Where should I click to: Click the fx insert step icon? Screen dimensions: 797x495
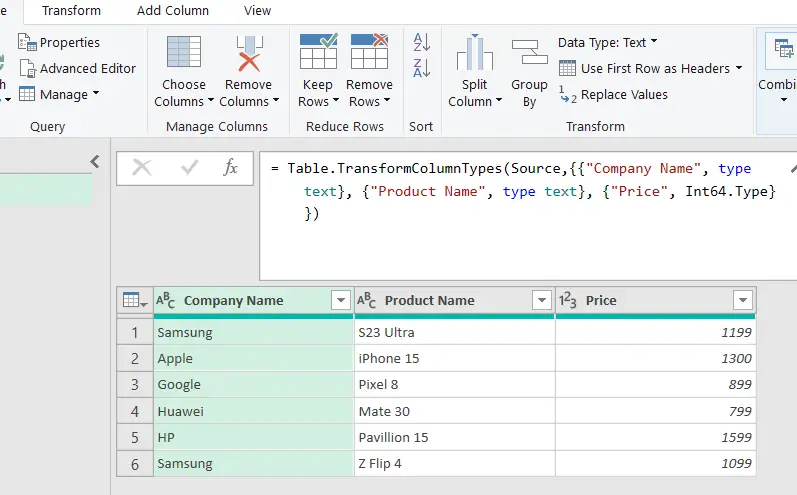pyautogui.click(x=230, y=167)
